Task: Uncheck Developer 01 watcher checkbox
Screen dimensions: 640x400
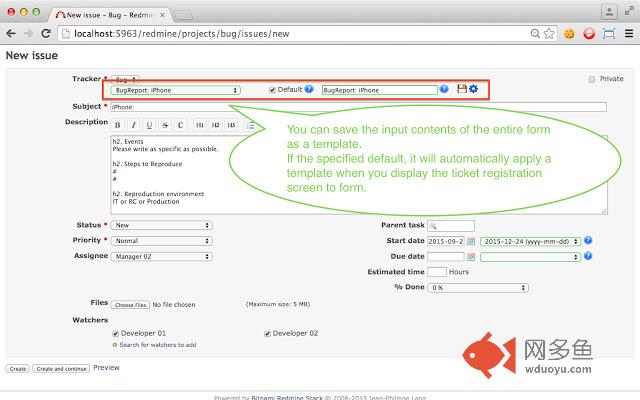Action: (x=116, y=334)
